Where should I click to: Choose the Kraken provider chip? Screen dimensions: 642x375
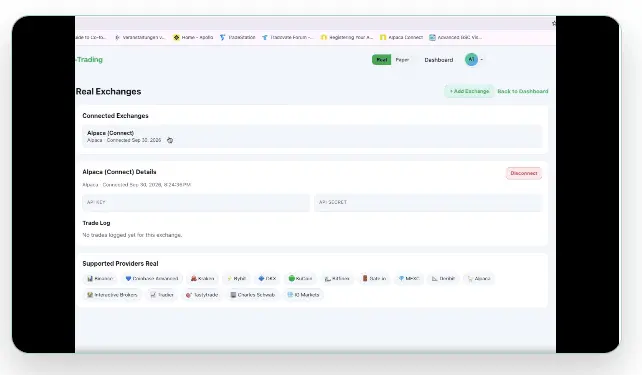[x=202, y=278]
